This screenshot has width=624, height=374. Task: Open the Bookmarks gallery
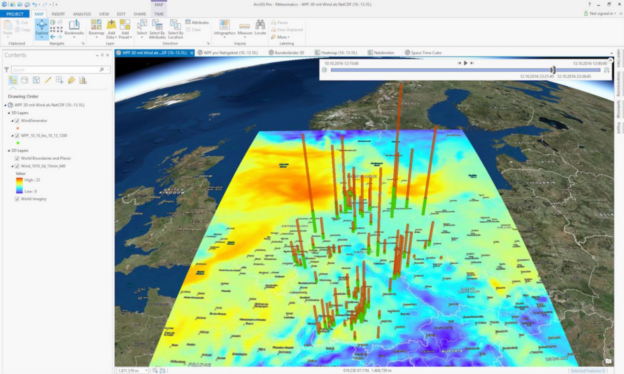pos(74,28)
